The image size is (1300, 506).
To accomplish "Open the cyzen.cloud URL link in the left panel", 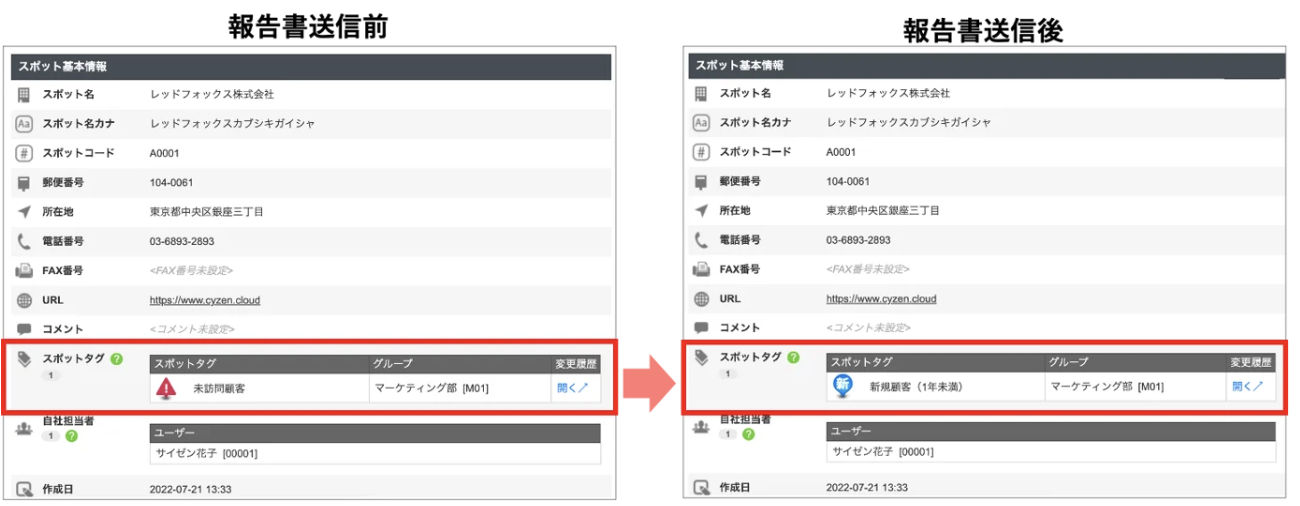I will coord(205,299).
